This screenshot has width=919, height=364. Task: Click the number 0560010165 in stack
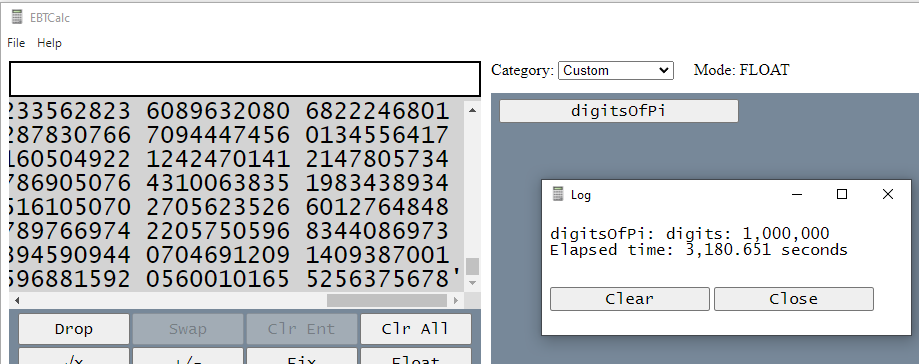[218, 279]
